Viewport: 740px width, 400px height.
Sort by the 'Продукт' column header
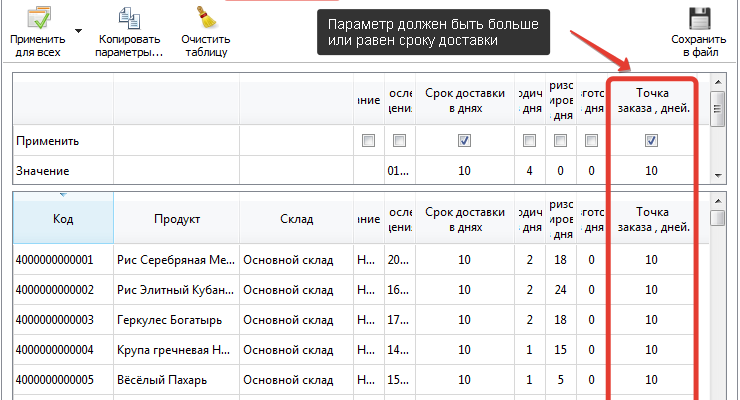pos(177,219)
